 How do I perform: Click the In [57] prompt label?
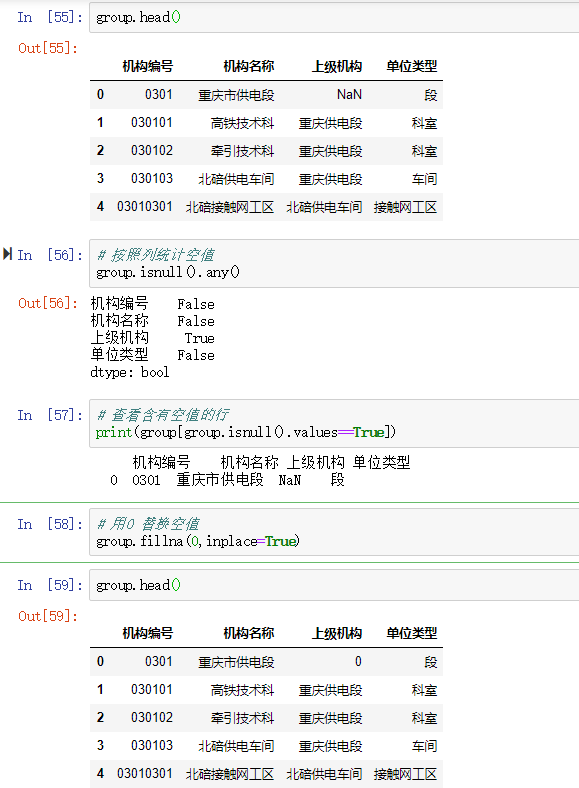pyautogui.click(x=50, y=415)
